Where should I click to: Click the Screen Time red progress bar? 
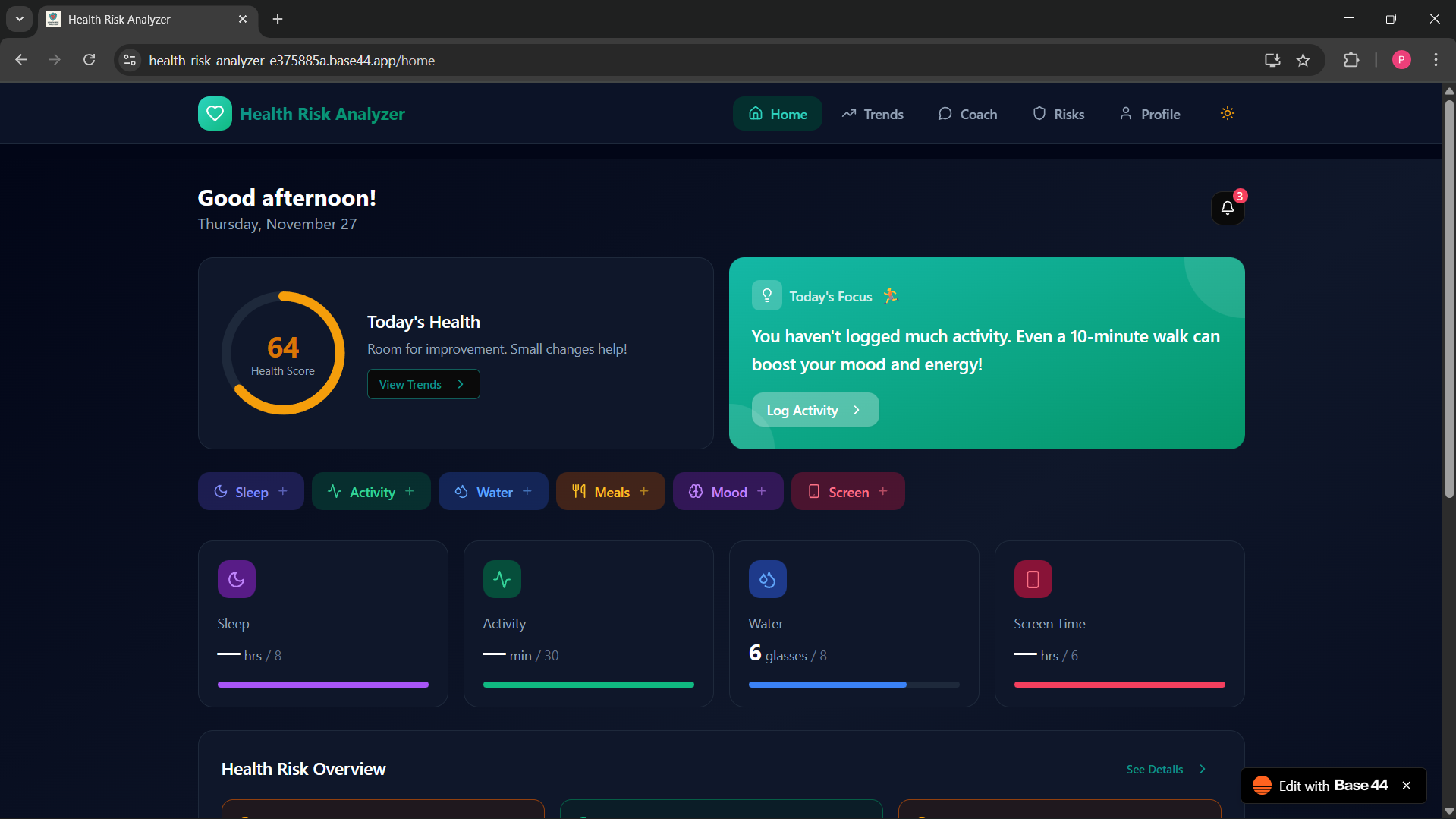tap(1120, 685)
